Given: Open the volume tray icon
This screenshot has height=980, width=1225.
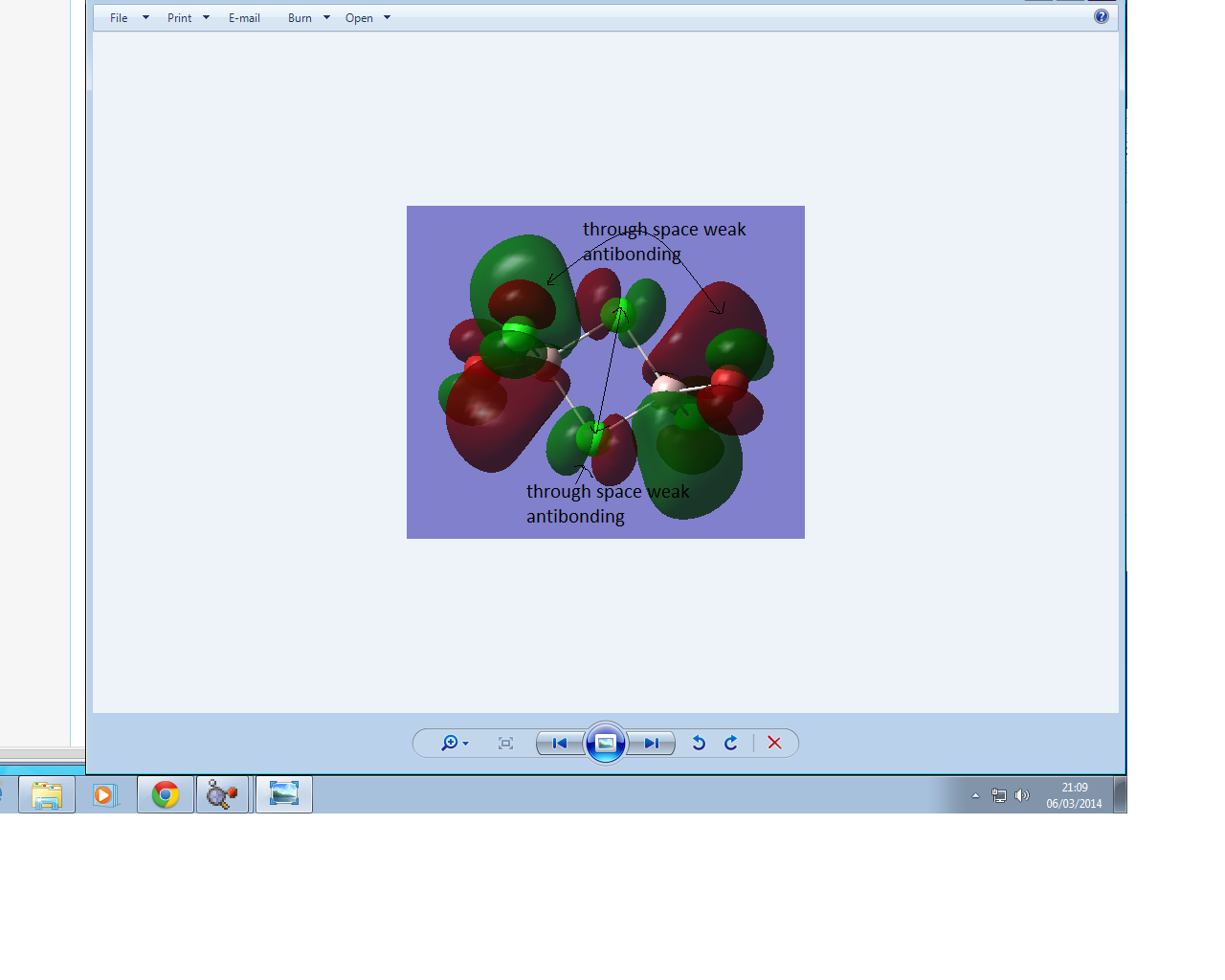Looking at the screenshot, I should pyautogui.click(x=1022, y=795).
